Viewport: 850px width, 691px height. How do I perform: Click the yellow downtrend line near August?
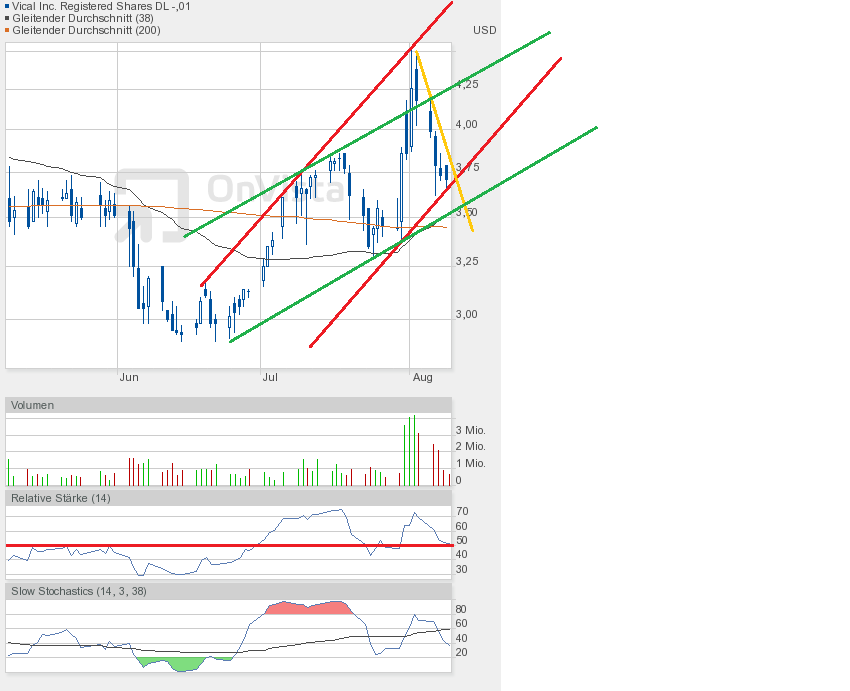(x=443, y=138)
